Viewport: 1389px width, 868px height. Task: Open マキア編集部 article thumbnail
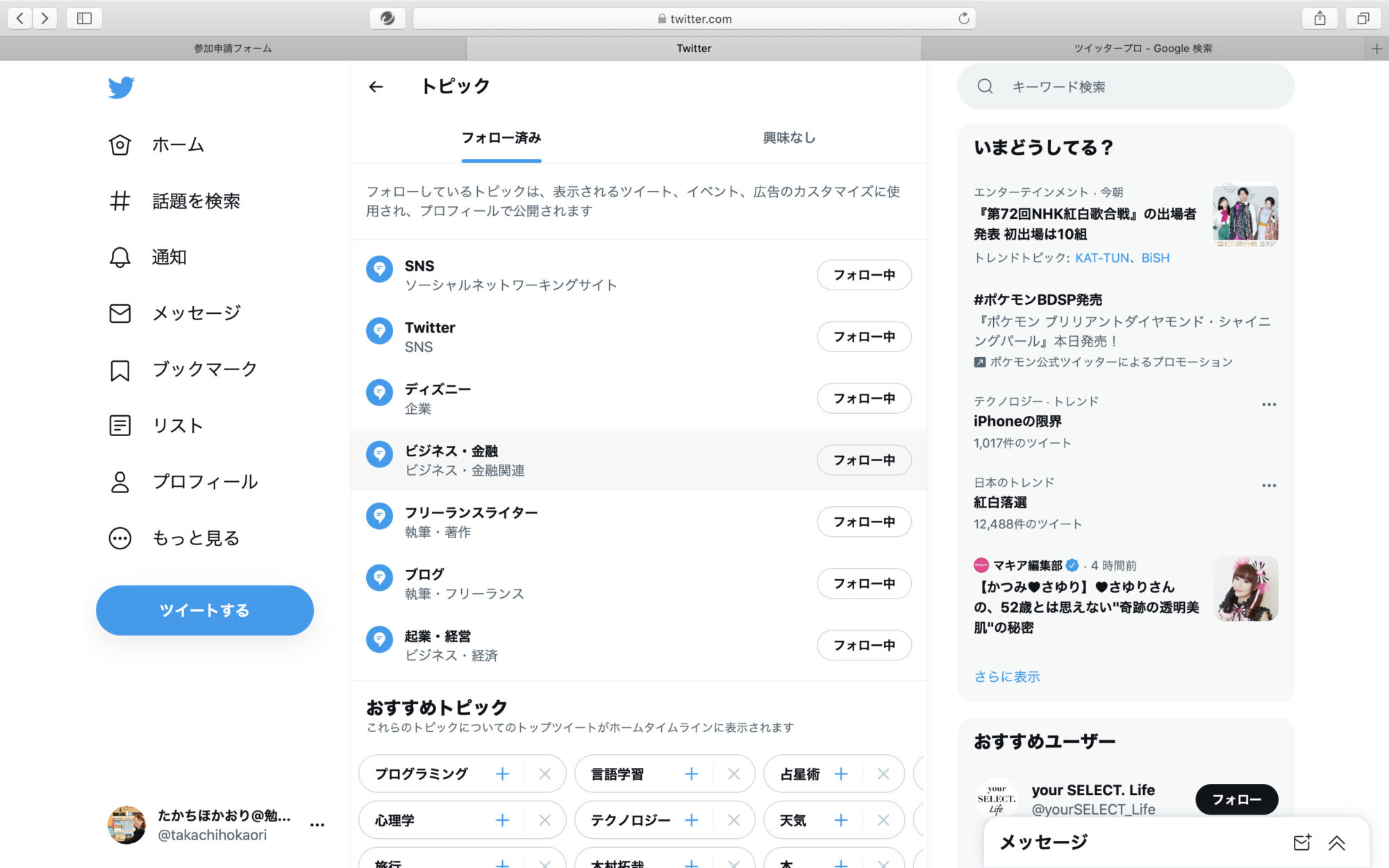1245,588
